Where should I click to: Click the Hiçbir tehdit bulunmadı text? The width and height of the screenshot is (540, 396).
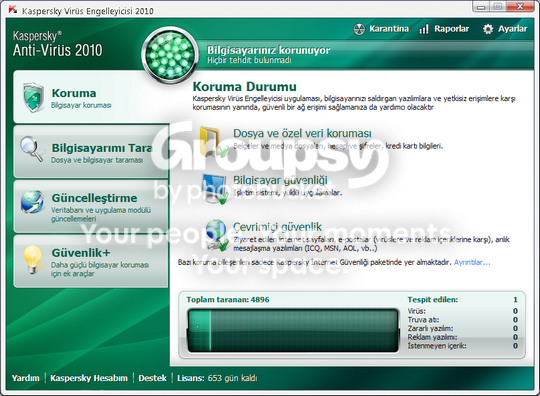coord(249,60)
